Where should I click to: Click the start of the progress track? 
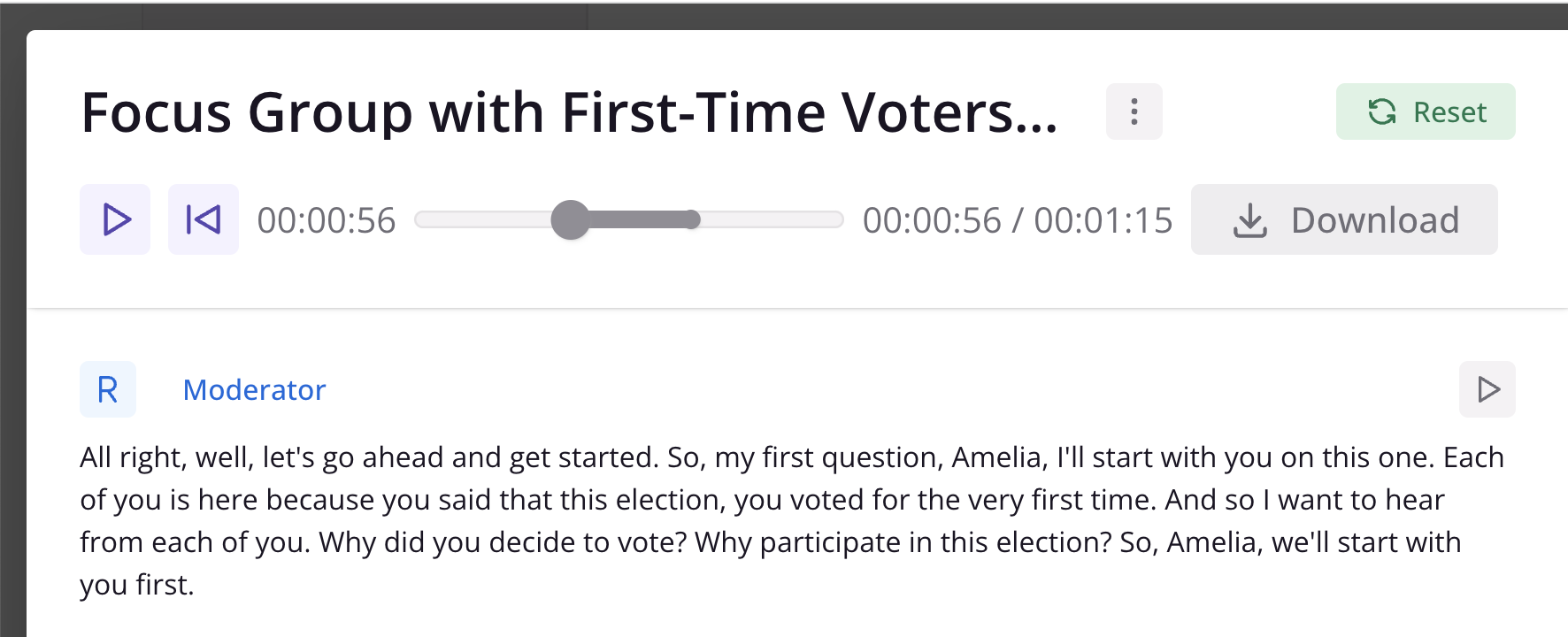pos(420,219)
